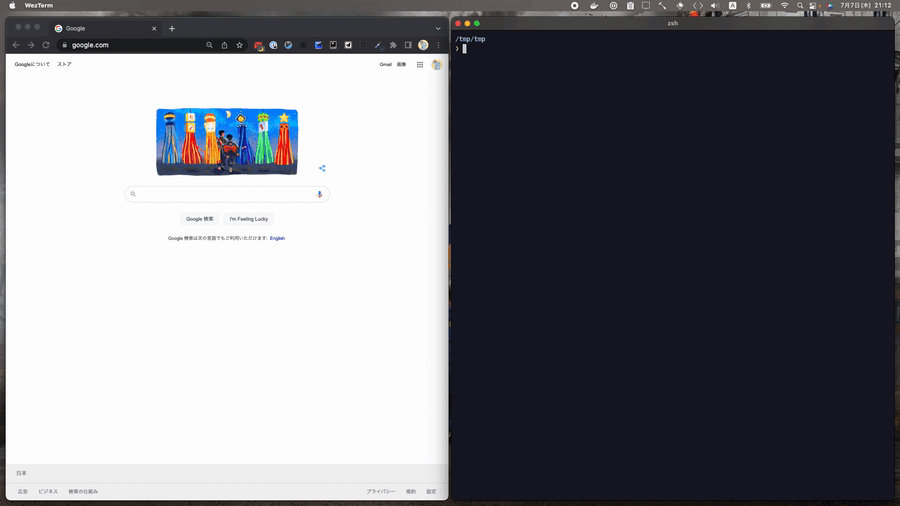
Task: Open the zoom magnifier in address bar
Action: (x=210, y=45)
